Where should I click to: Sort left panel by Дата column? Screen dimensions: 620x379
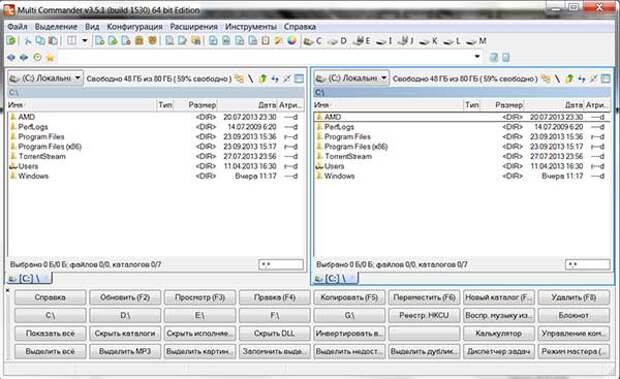[248, 105]
